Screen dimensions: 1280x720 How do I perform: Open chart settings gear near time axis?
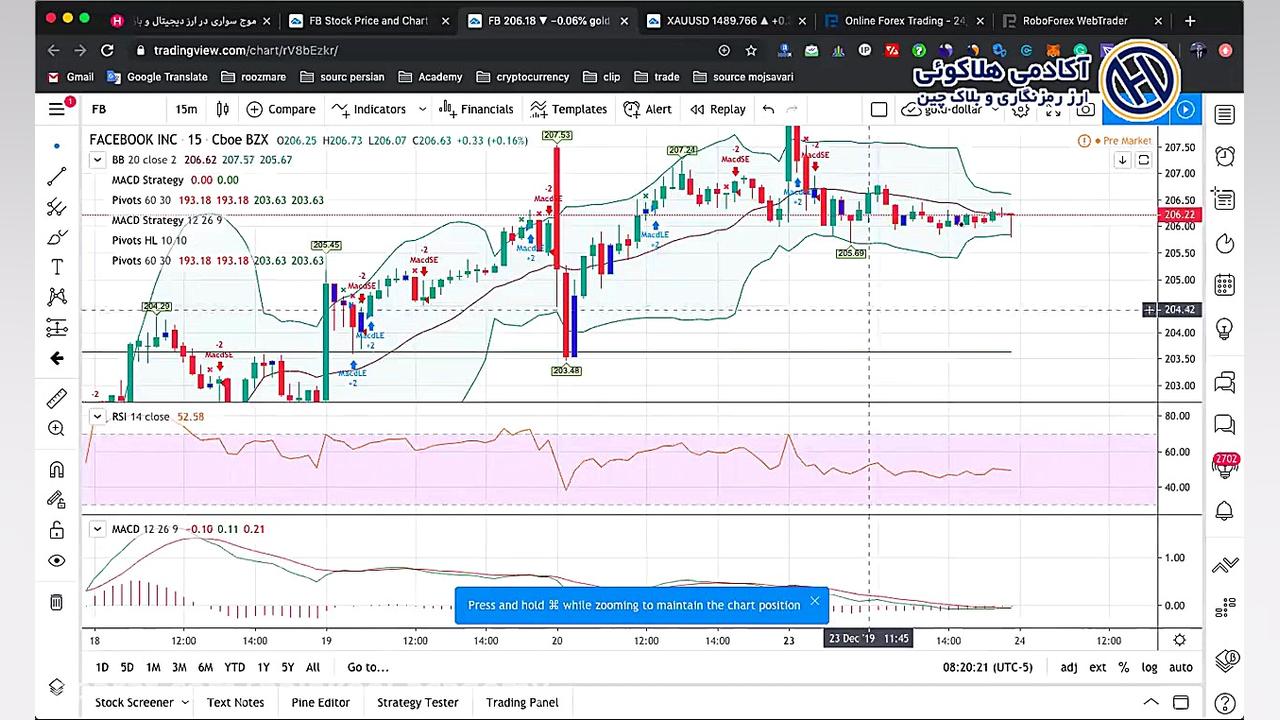pos(1180,640)
